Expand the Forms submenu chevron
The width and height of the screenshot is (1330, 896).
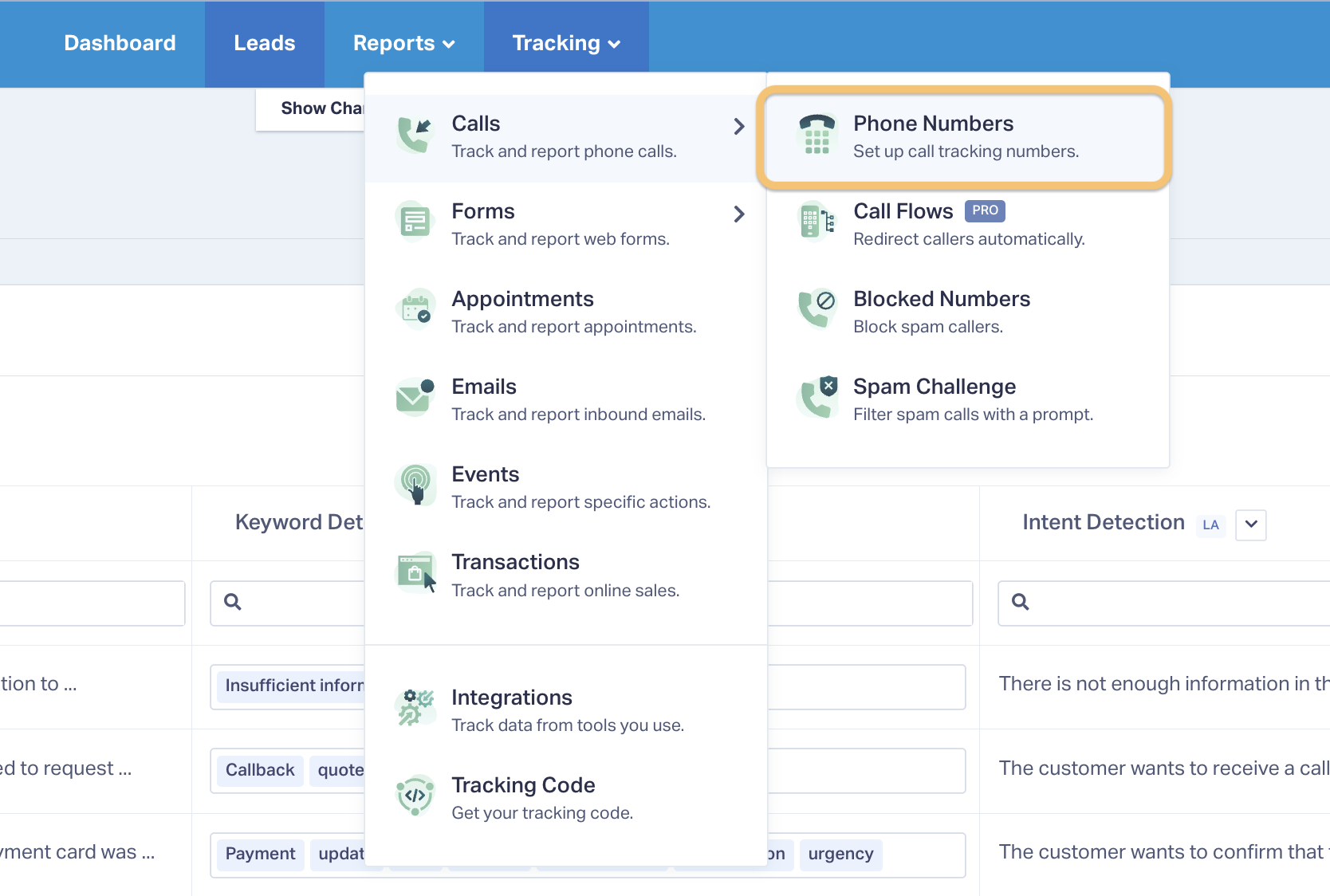[739, 214]
